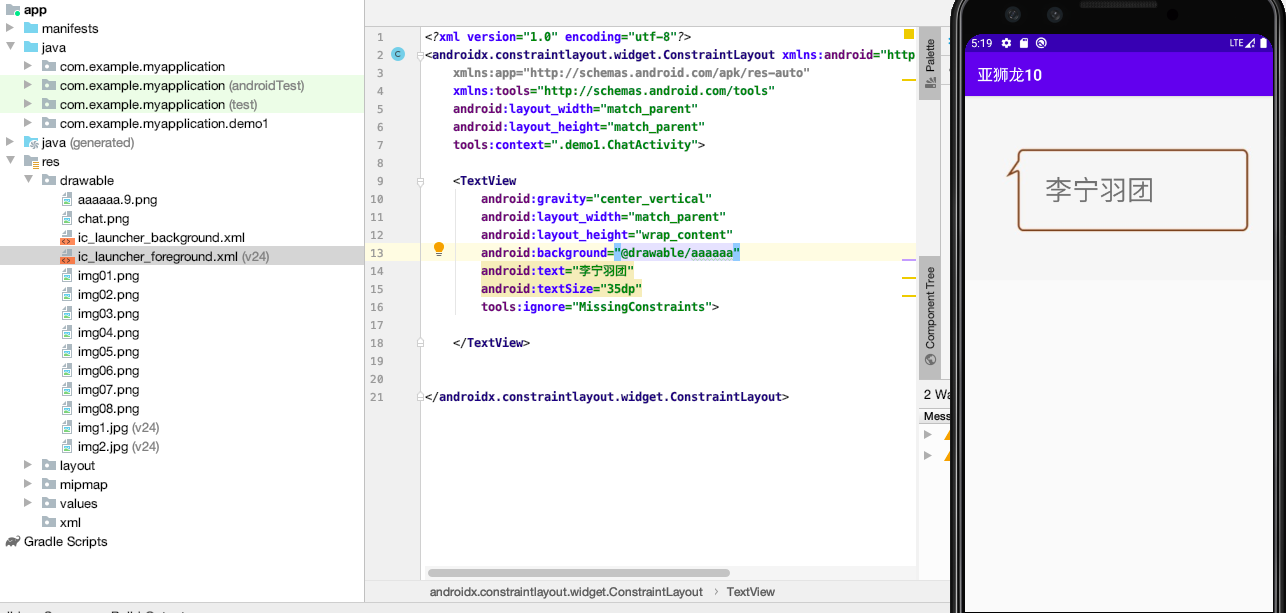
Task: Expand the layout folder arrow
Action: click(29, 466)
